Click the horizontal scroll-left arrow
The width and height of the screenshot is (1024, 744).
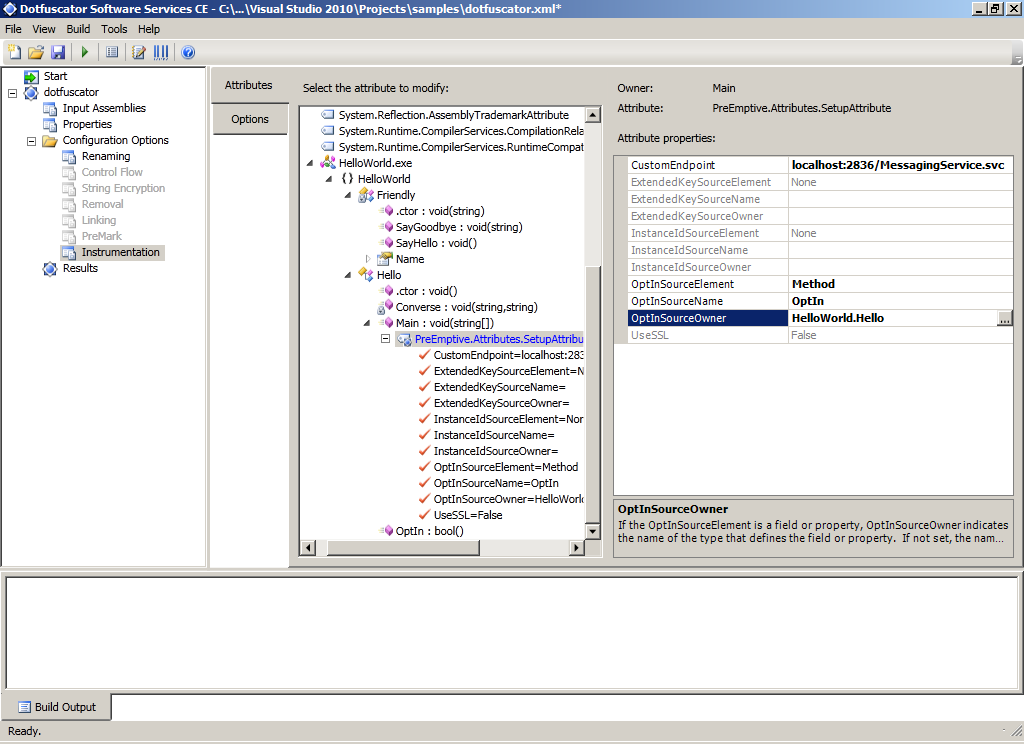(308, 547)
